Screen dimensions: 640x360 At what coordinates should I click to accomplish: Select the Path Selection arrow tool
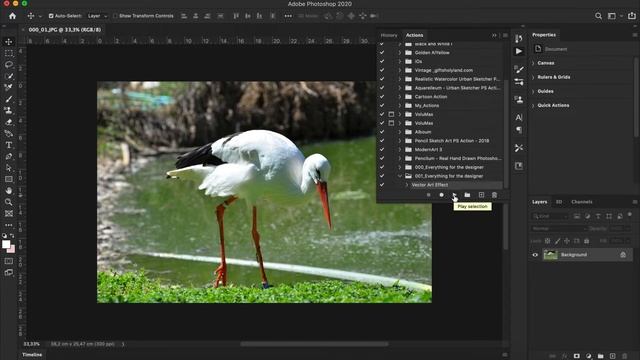click(9, 168)
